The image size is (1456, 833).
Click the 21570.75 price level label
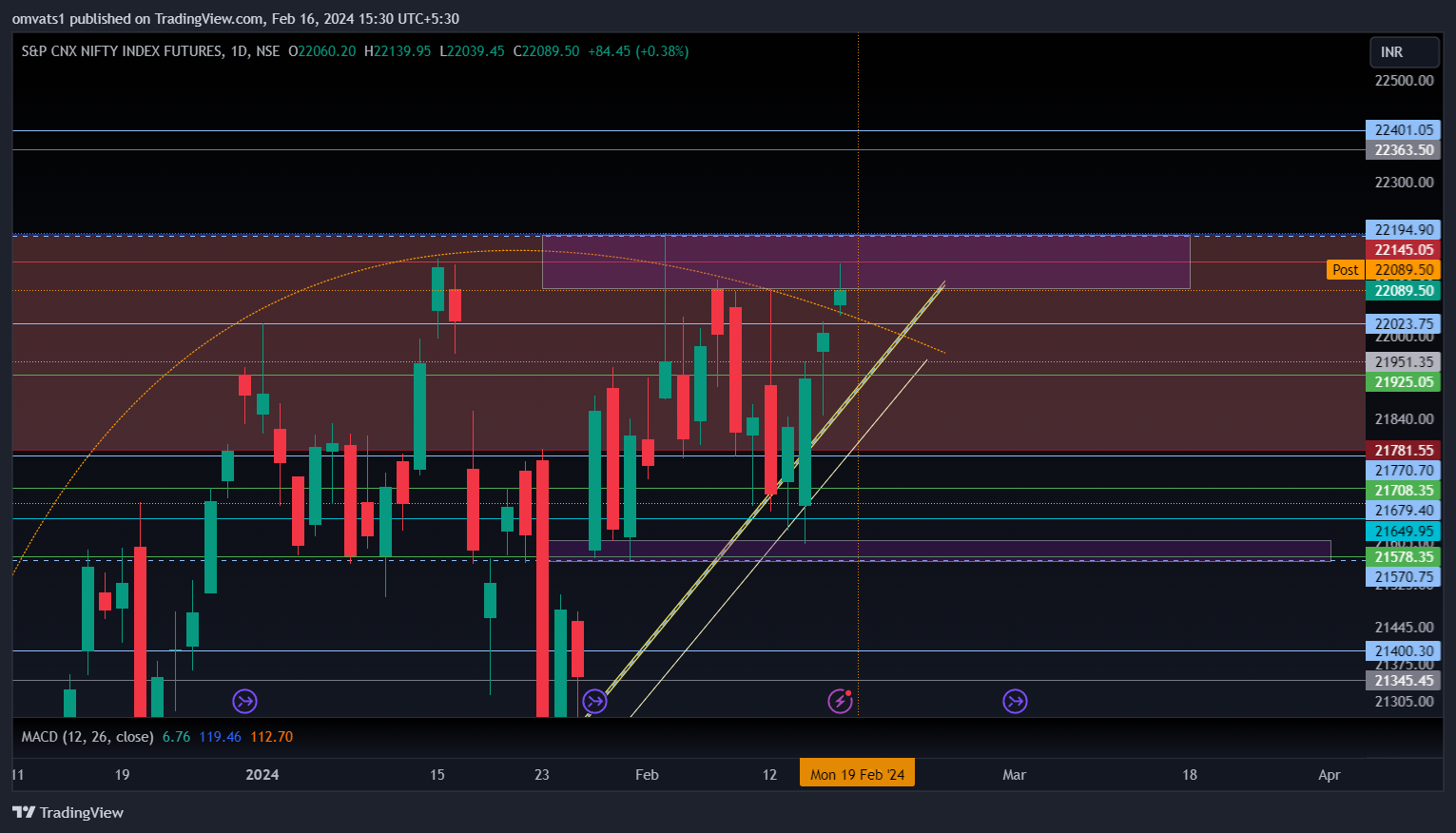click(x=1403, y=577)
